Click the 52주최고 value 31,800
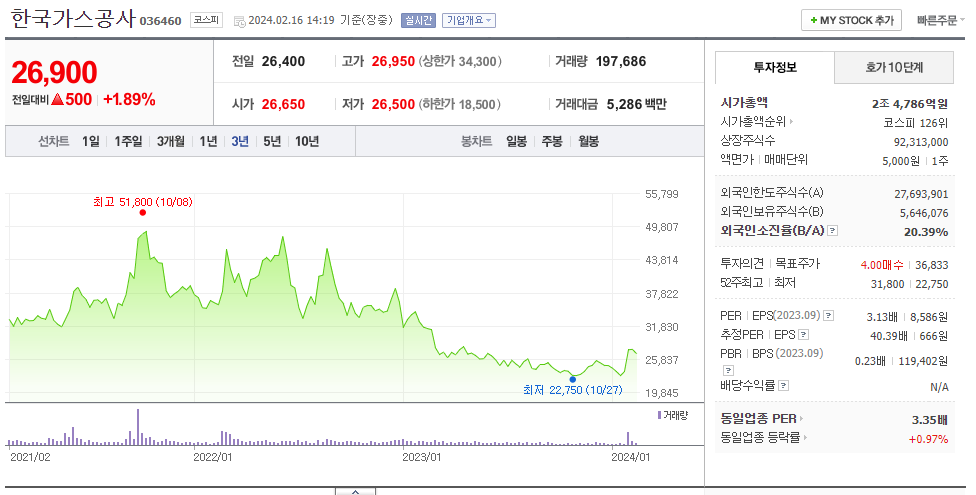The height and width of the screenshot is (495, 976). (x=888, y=284)
